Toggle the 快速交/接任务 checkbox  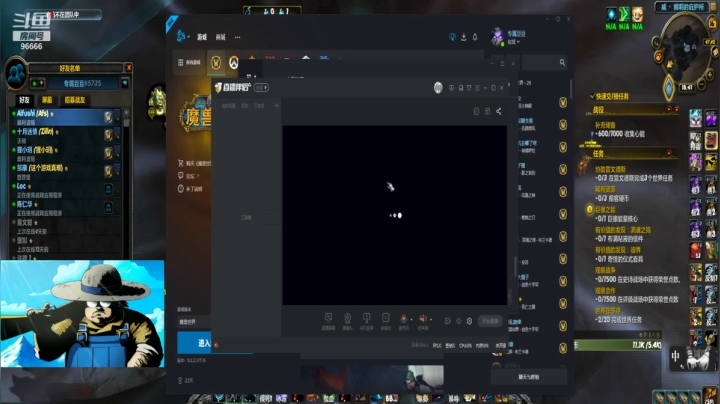(592, 96)
